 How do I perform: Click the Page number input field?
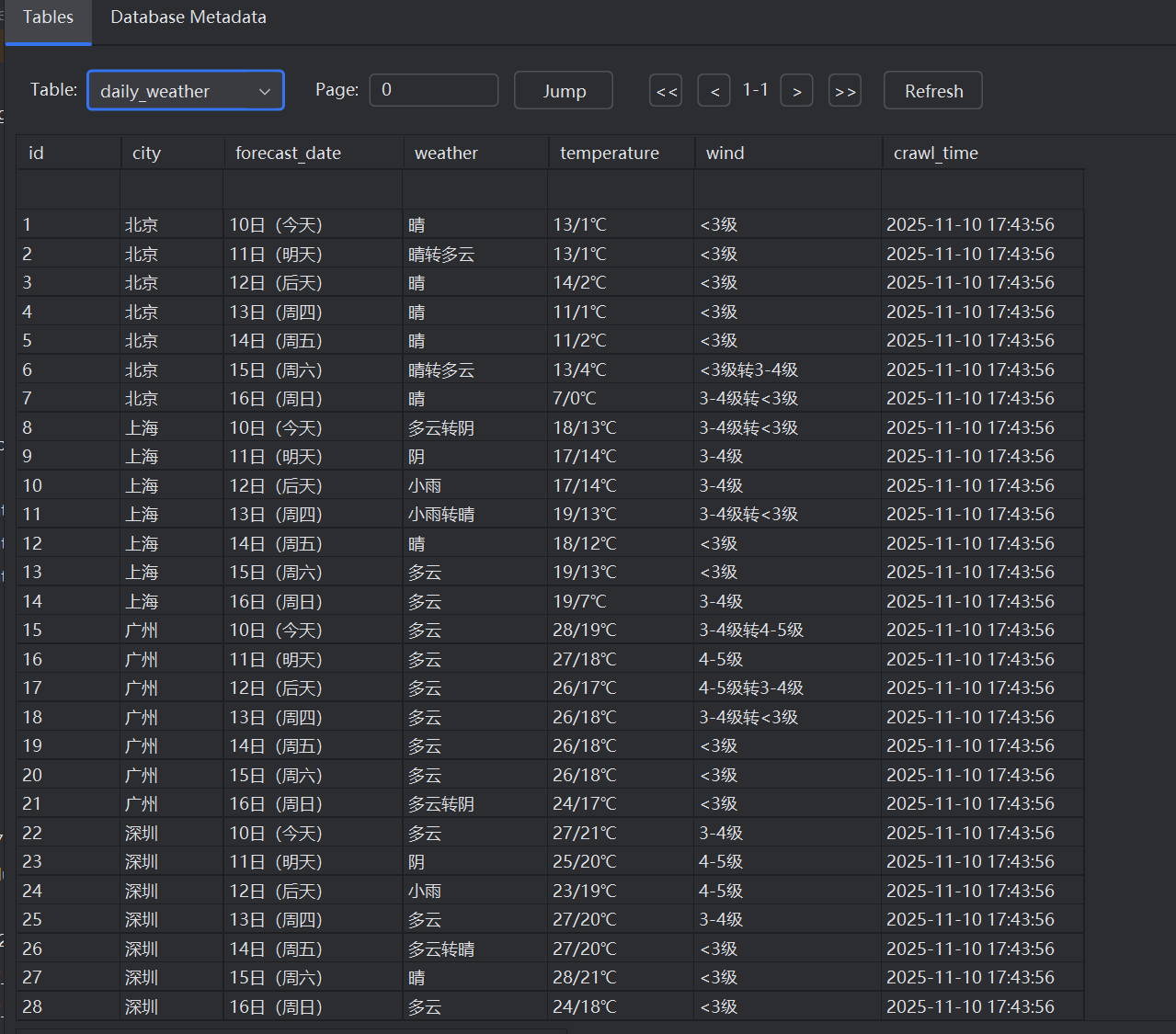(434, 90)
